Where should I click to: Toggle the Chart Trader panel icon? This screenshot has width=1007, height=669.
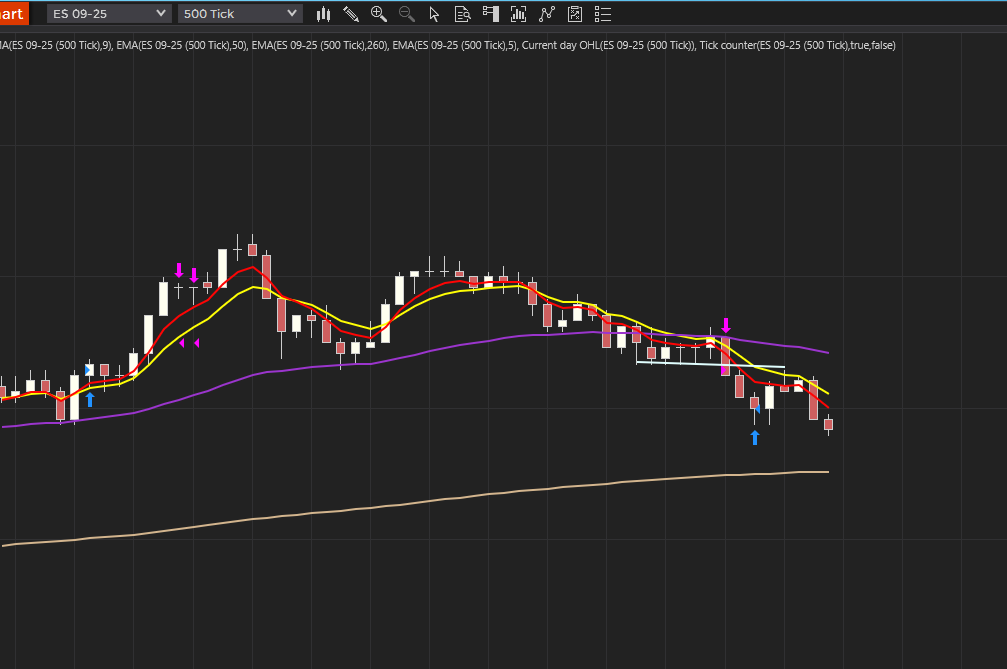(490, 14)
